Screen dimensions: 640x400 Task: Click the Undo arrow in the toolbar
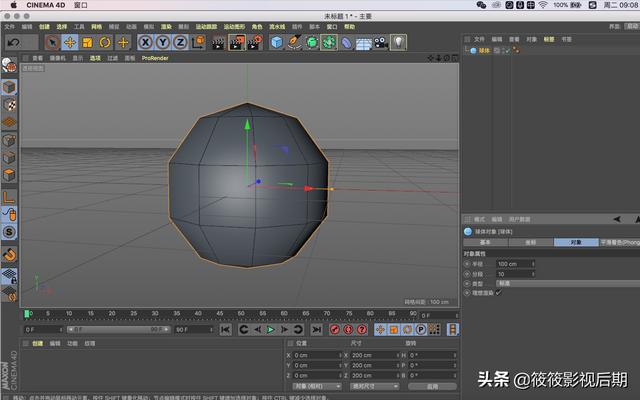(13, 42)
